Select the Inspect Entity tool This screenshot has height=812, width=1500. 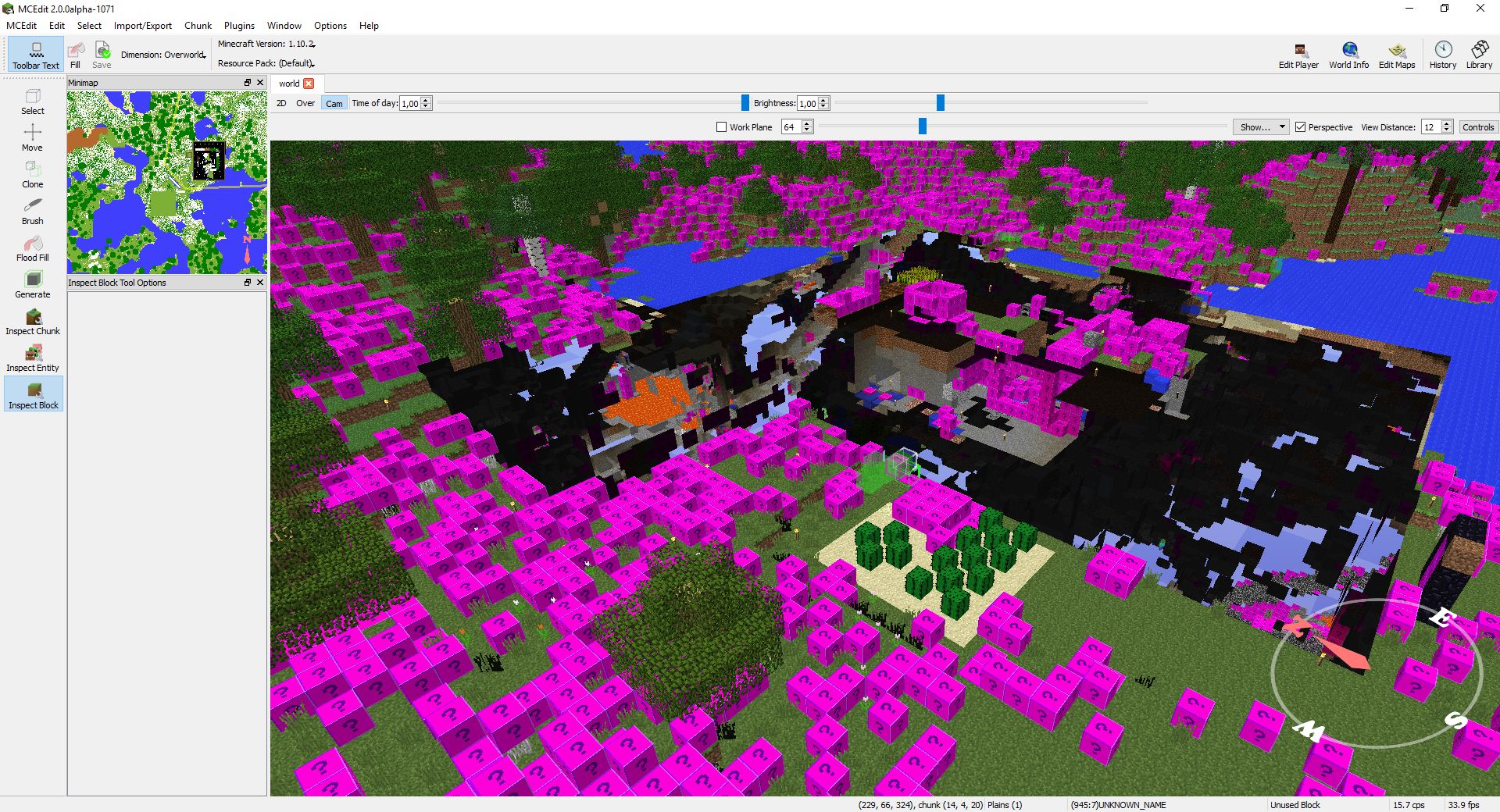[33, 358]
